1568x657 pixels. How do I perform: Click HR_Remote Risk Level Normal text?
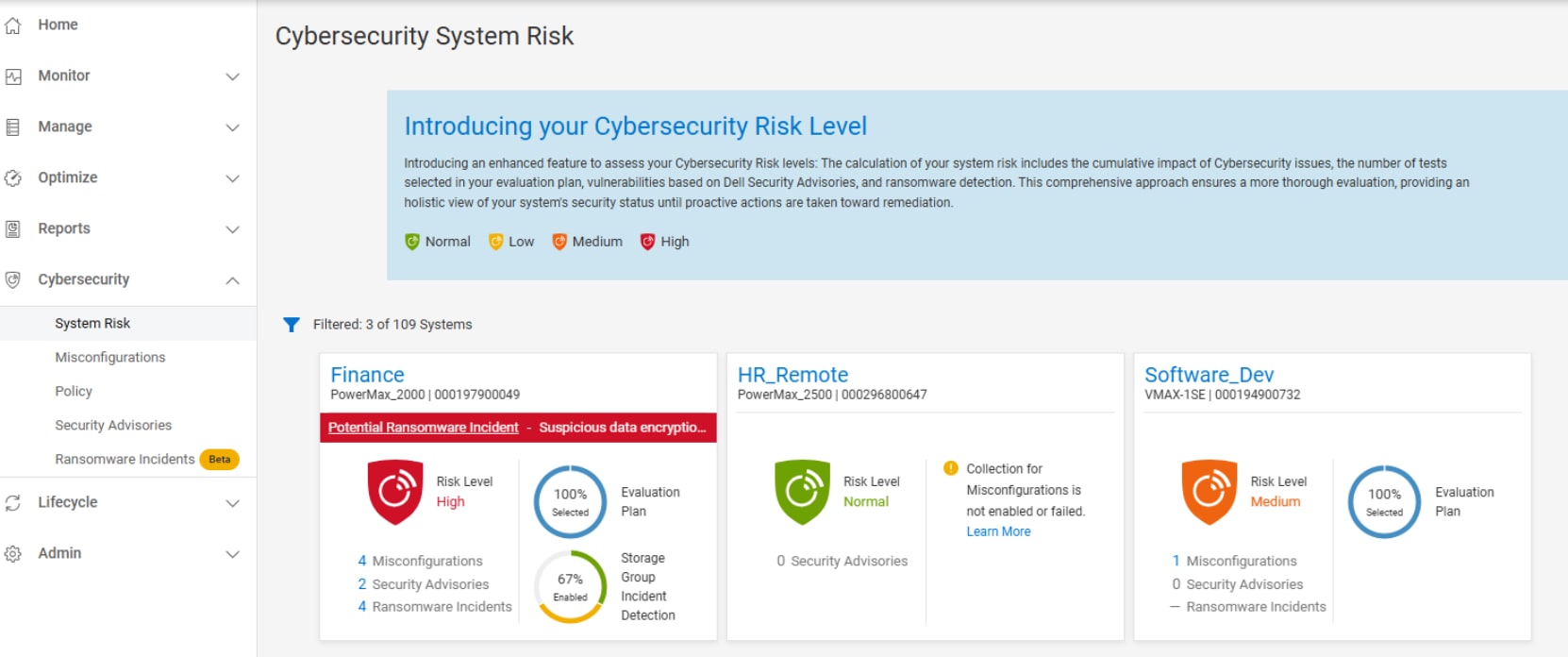(872, 492)
